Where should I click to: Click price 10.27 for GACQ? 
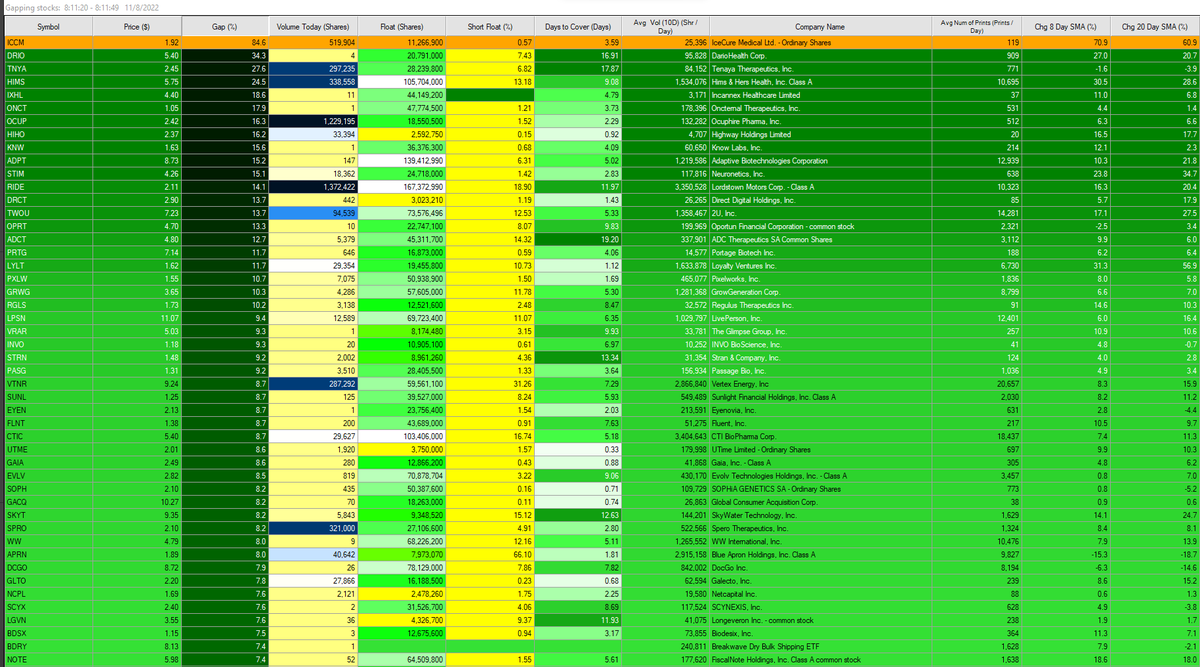pos(139,501)
